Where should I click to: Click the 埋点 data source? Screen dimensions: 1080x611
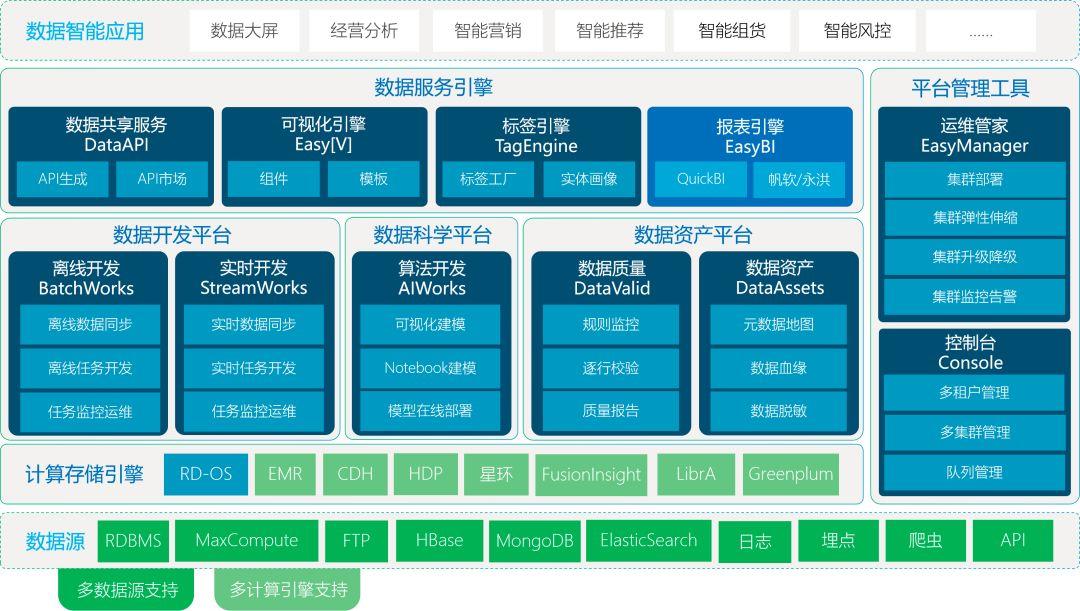[x=838, y=541]
